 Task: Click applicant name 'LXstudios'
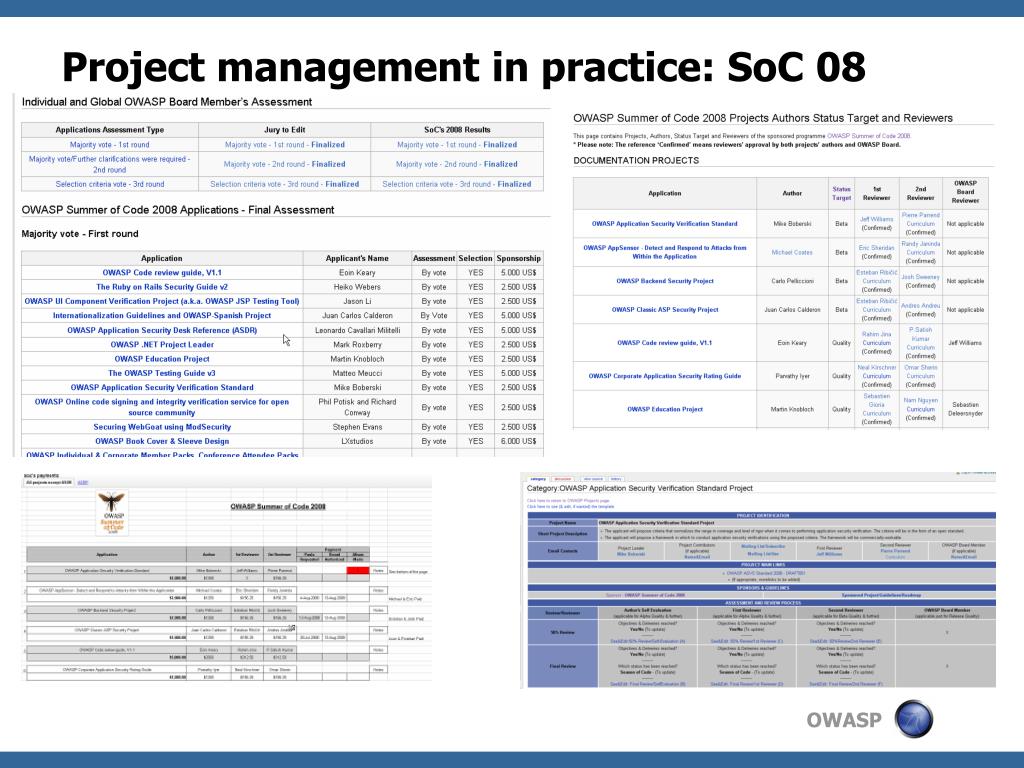tap(357, 441)
